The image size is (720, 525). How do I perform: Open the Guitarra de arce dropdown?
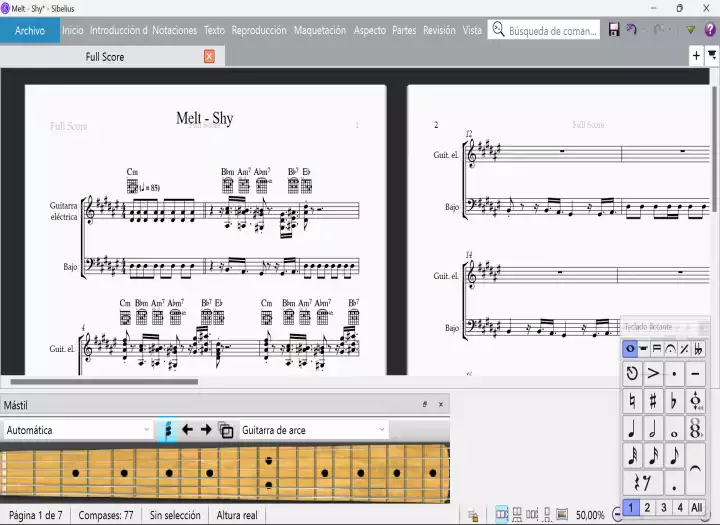(314, 430)
